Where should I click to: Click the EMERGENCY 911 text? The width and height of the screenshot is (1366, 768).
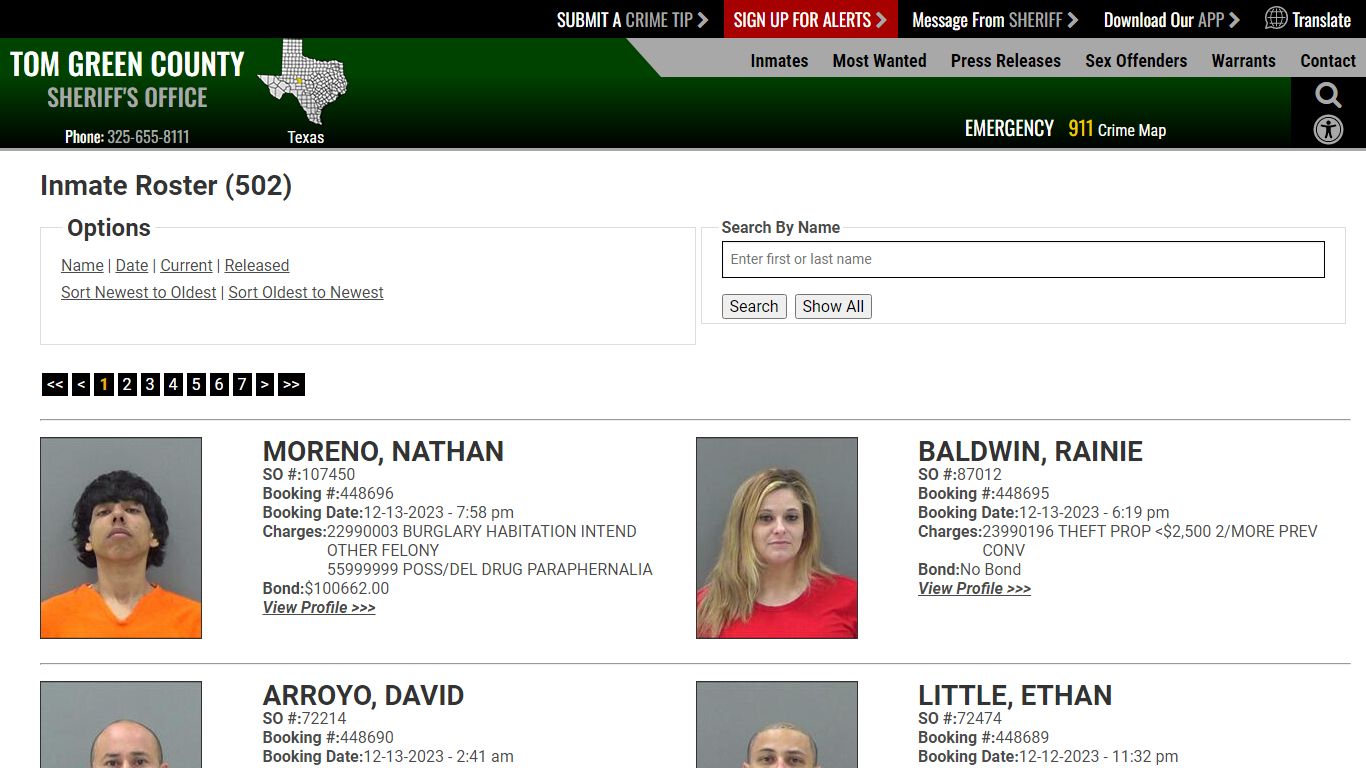[x=1028, y=129]
